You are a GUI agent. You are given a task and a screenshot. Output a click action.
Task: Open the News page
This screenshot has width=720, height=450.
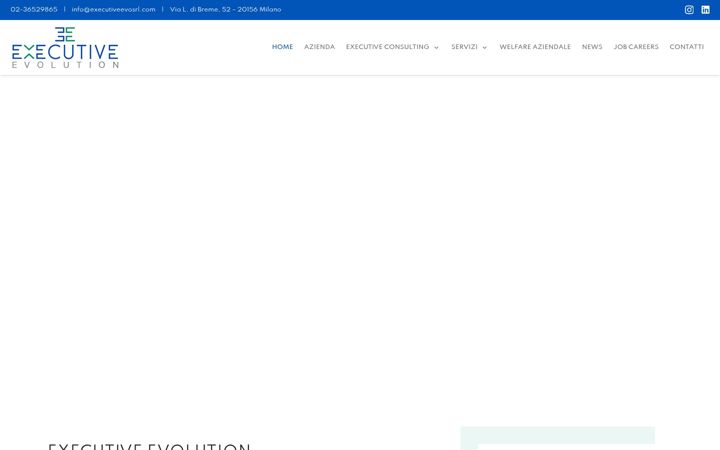(592, 47)
